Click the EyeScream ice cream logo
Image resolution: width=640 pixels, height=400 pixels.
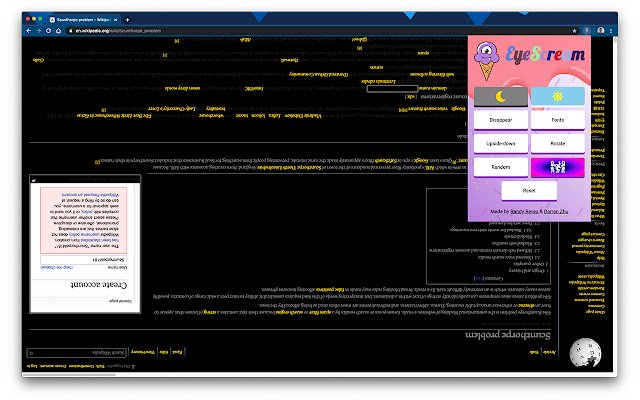click(x=487, y=61)
